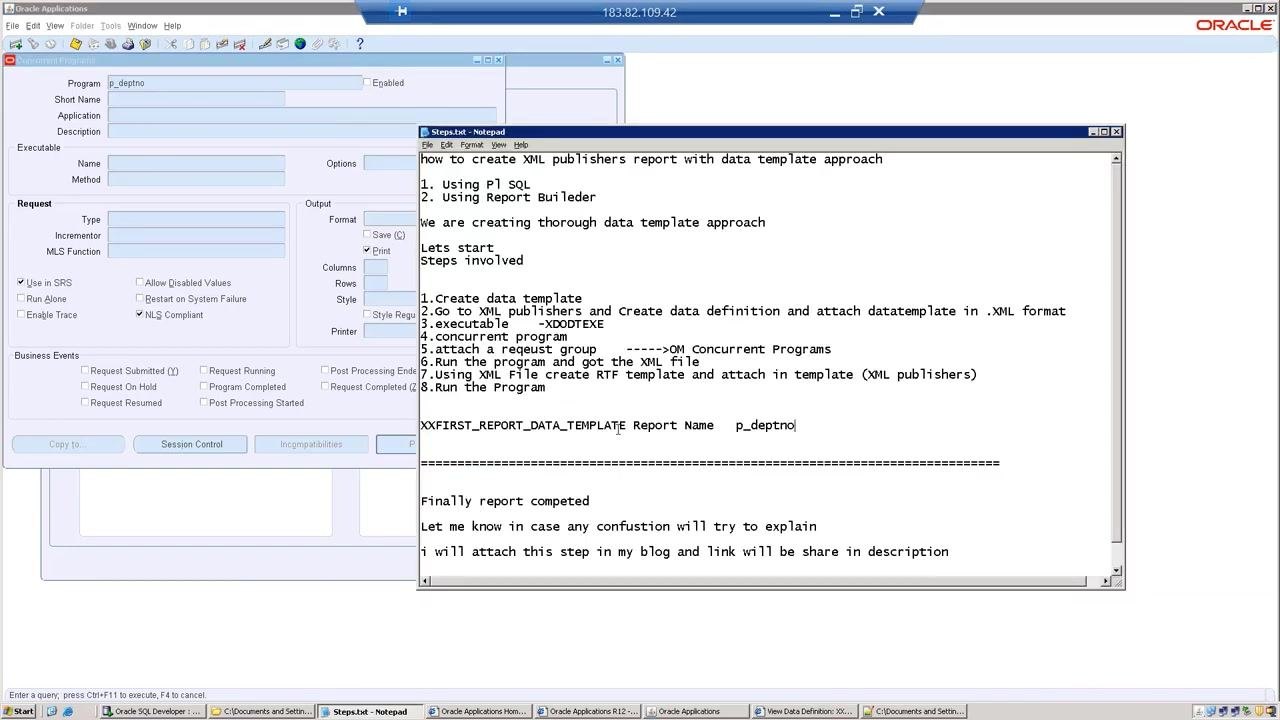
Task: Click the Translations globe icon
Action: pyautogui.click(x=300, y=44)
